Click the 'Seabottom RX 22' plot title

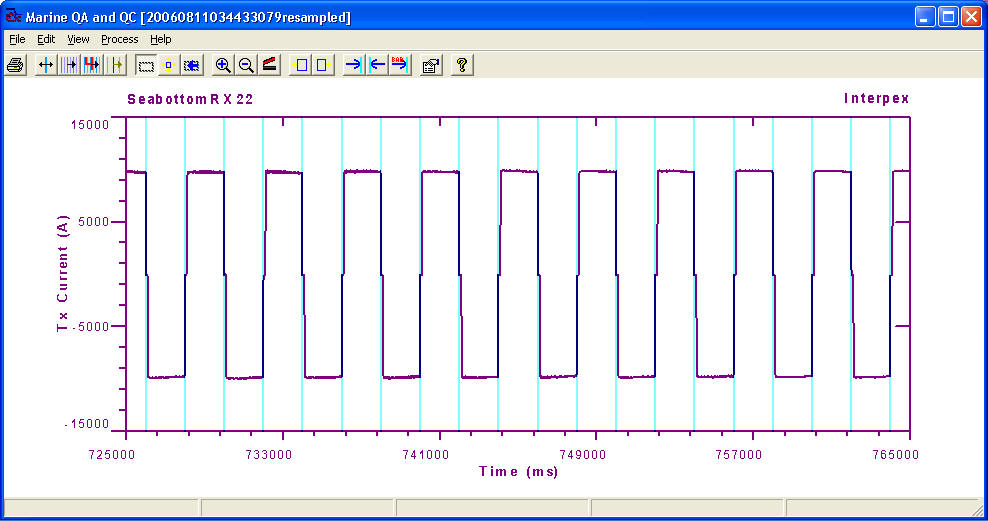190,99
